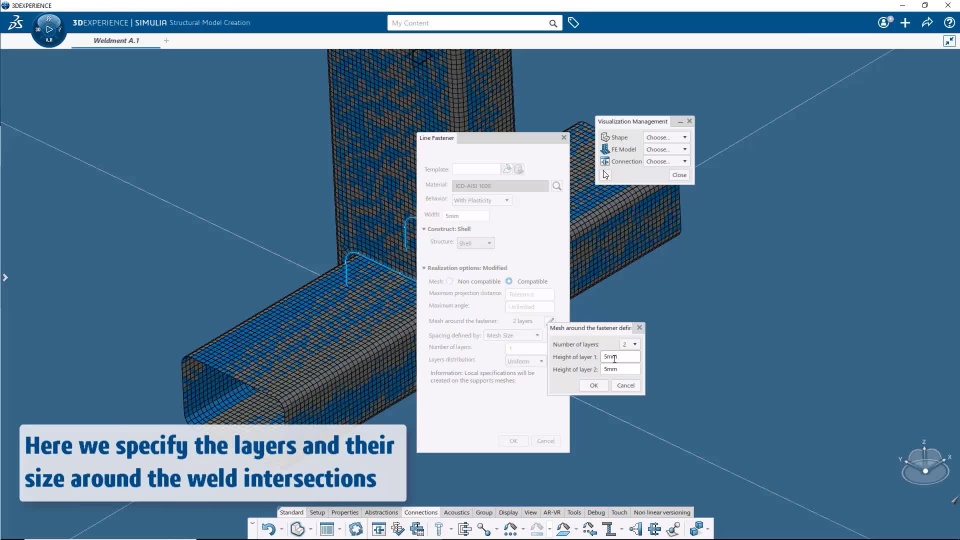Screen dimensions: 960x540
Task: Open the Spacing defined by dropdown
Action: [512, 336]
